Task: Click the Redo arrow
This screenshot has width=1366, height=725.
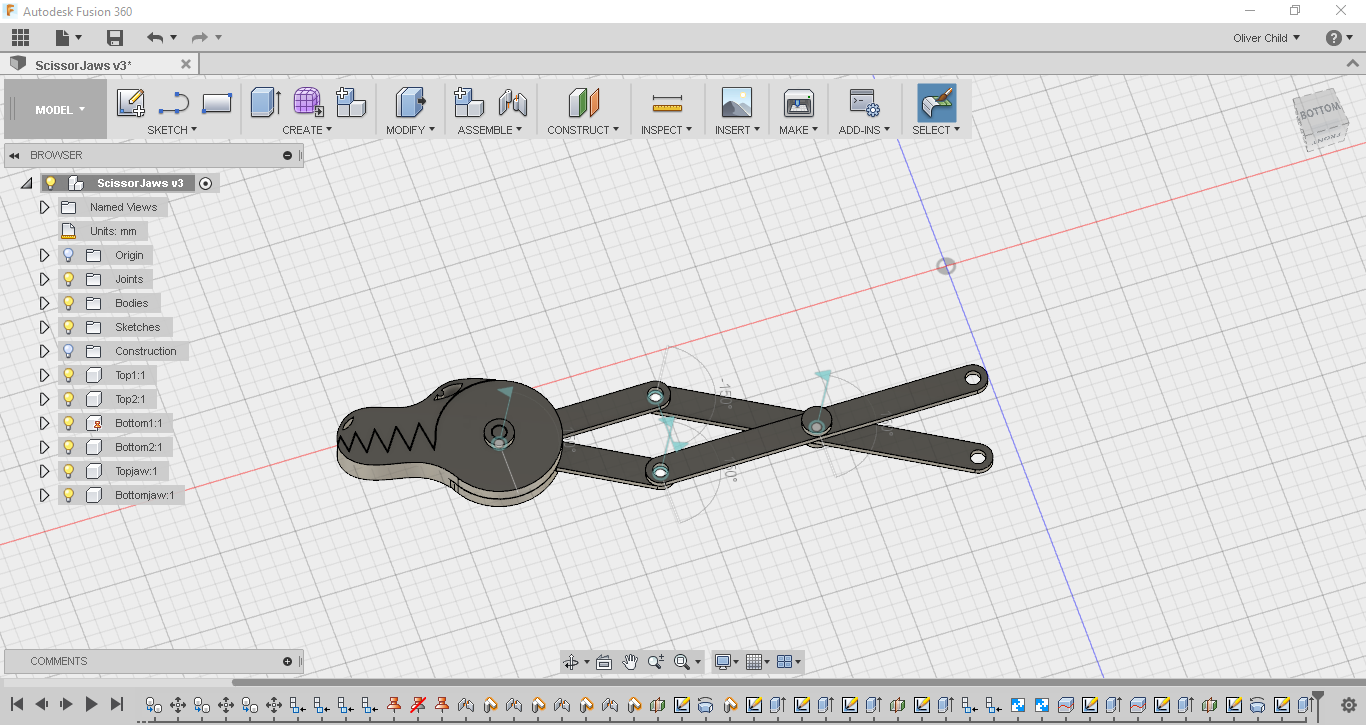Action: coord(200,38)
